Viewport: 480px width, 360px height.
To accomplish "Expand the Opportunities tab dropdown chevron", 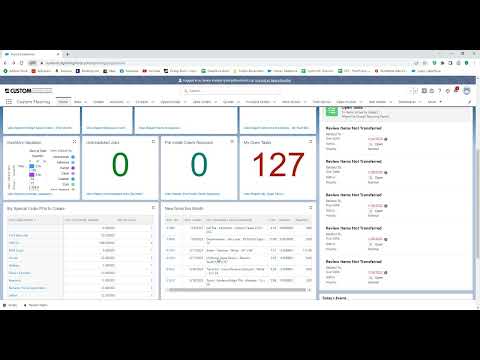I will (185, 102).
